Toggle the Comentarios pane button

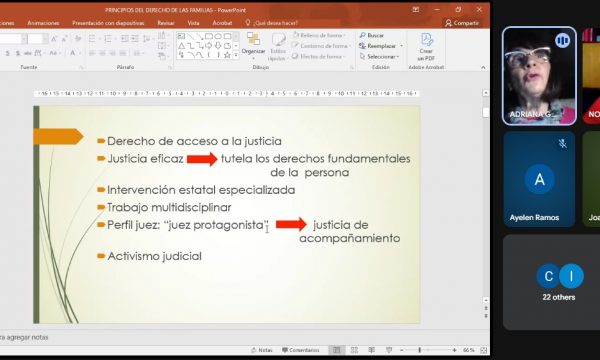pyautogui.click(x=301, y=350)
